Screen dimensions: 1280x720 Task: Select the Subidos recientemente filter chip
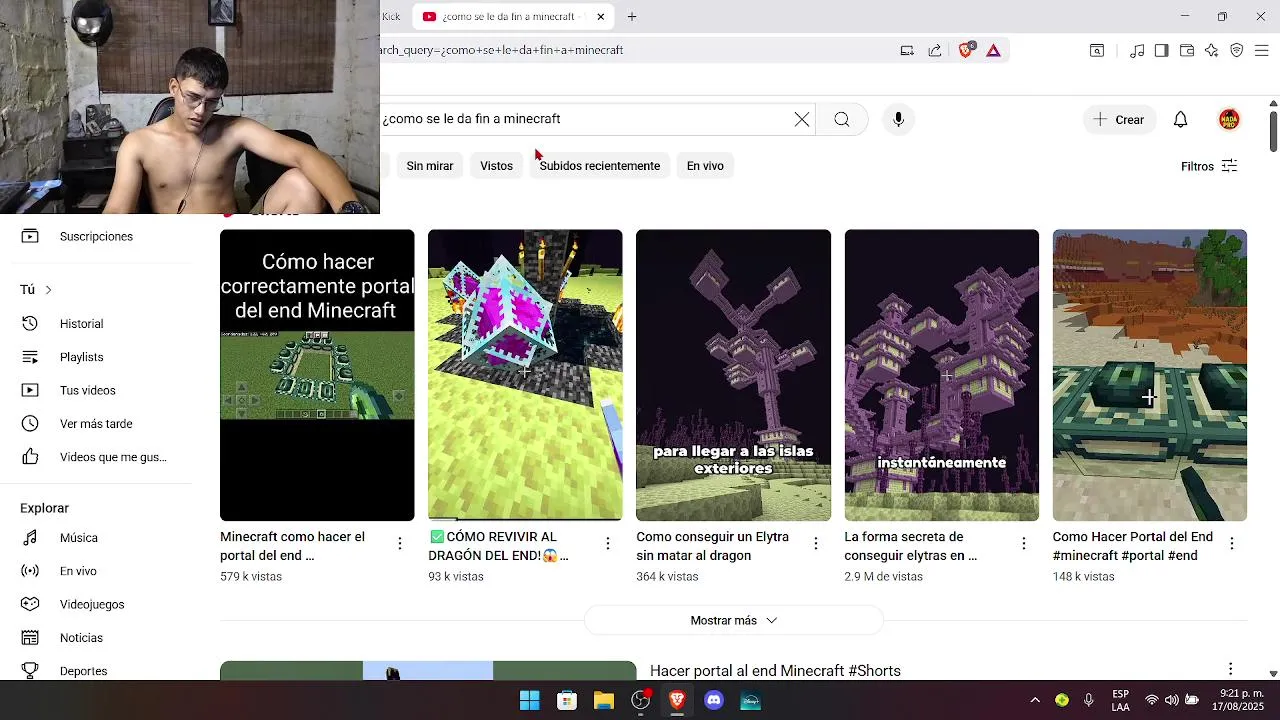click(x=600, y=166)
